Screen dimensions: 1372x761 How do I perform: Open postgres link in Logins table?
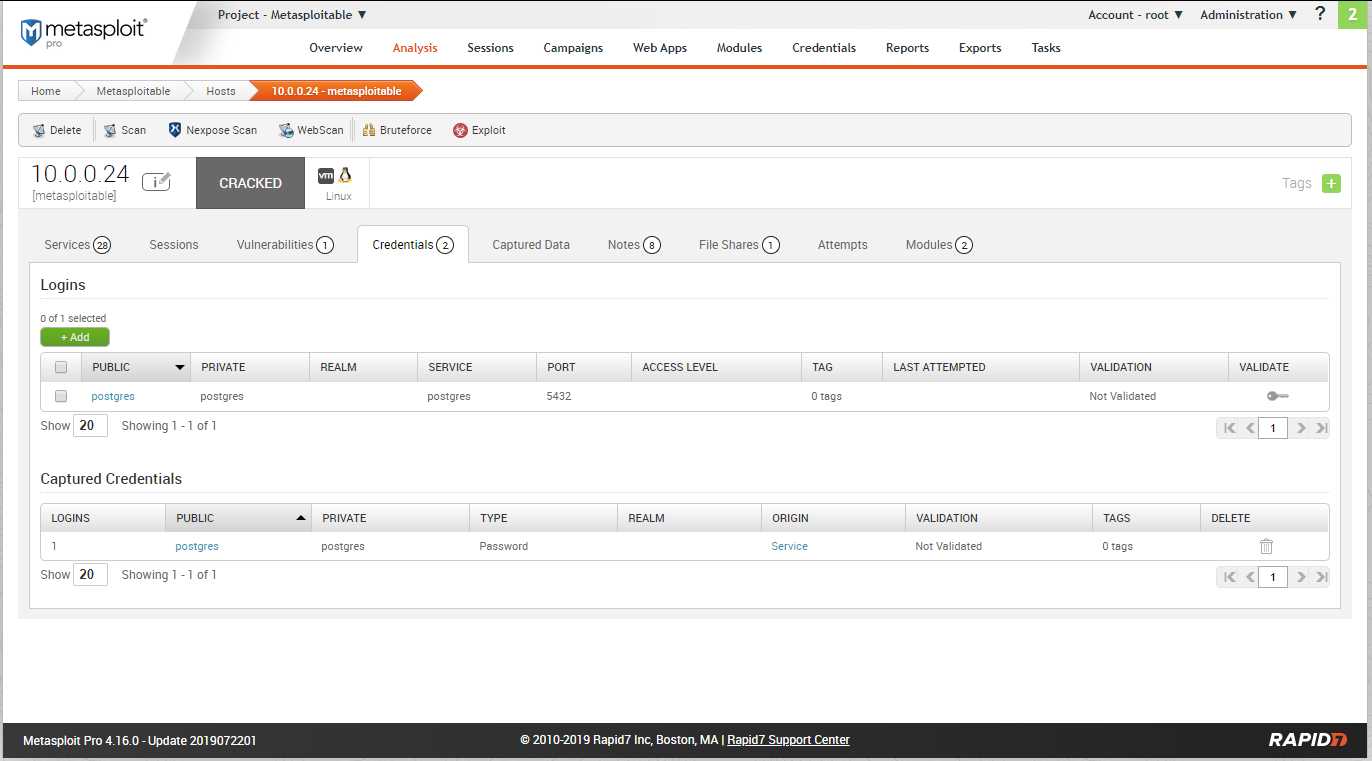pyautogui.click(x=113, y=396)
